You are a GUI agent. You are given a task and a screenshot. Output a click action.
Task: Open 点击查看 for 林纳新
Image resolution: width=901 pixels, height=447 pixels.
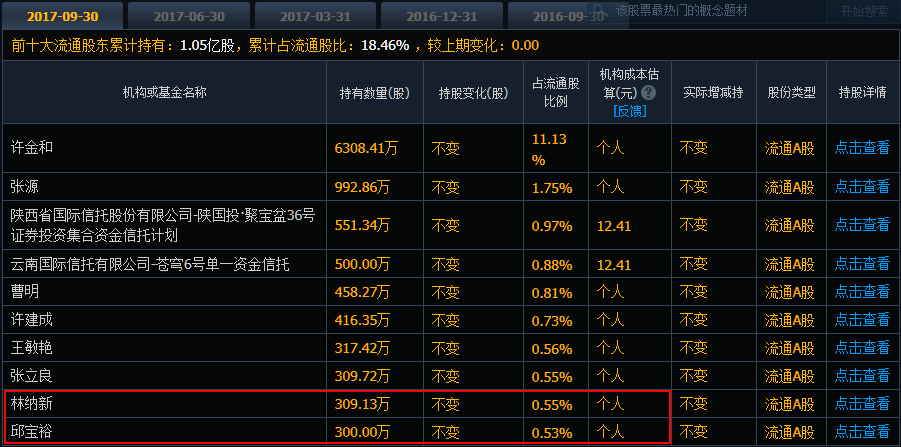click(862, 404)
